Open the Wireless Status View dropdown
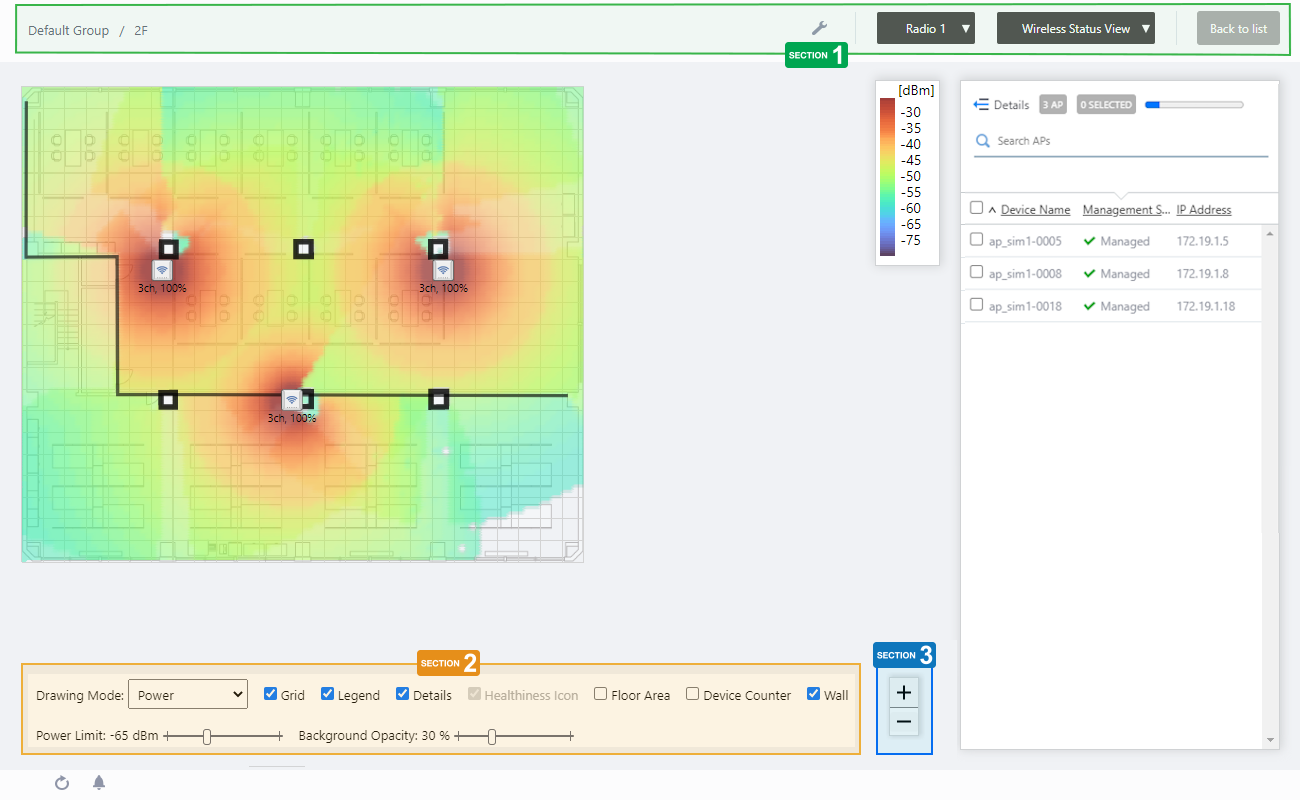Image resolution: width=1300 pixels, height=800 pixels. pos(1075,29)
